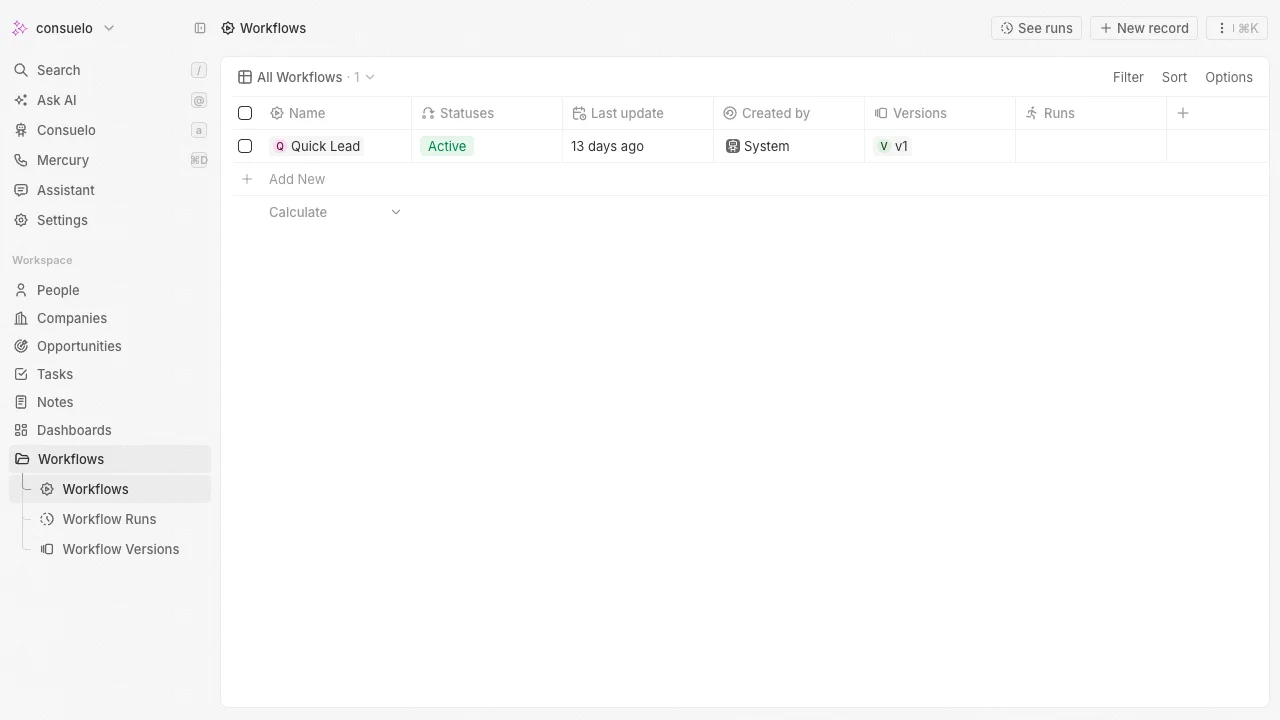Open the All Workflows view dropdown
This screenshot has height=720, width=1280.
pyautogui.click(x=369, y=77)
